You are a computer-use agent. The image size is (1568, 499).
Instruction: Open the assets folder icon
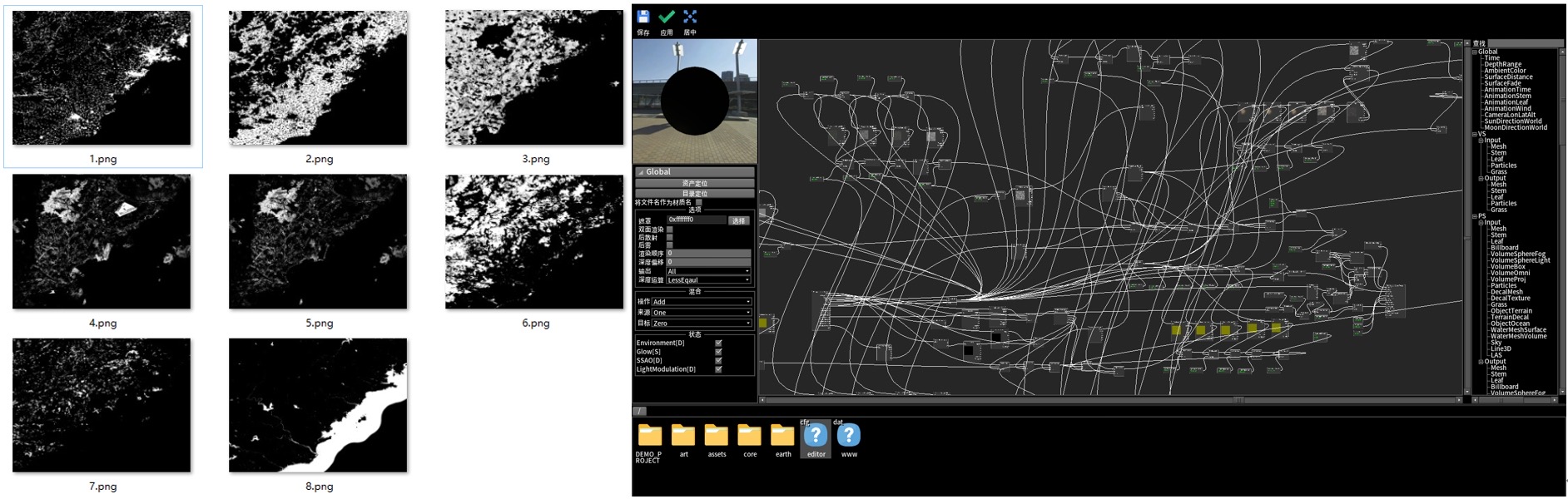point(716,436)
